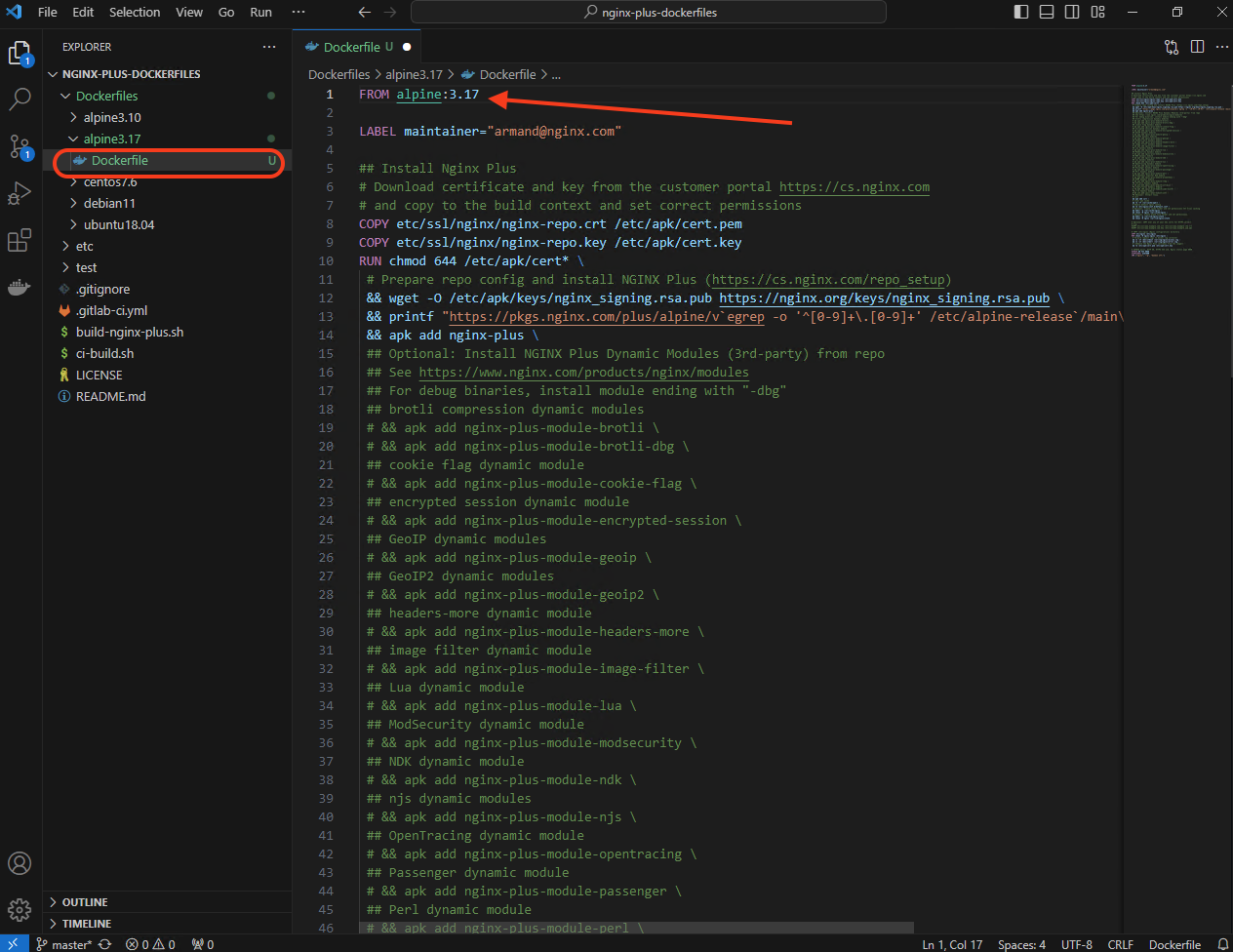Screen dimensions: 1233x952
Task: Click the ports forwarded indicator in status bar
Action: (203, 944)
